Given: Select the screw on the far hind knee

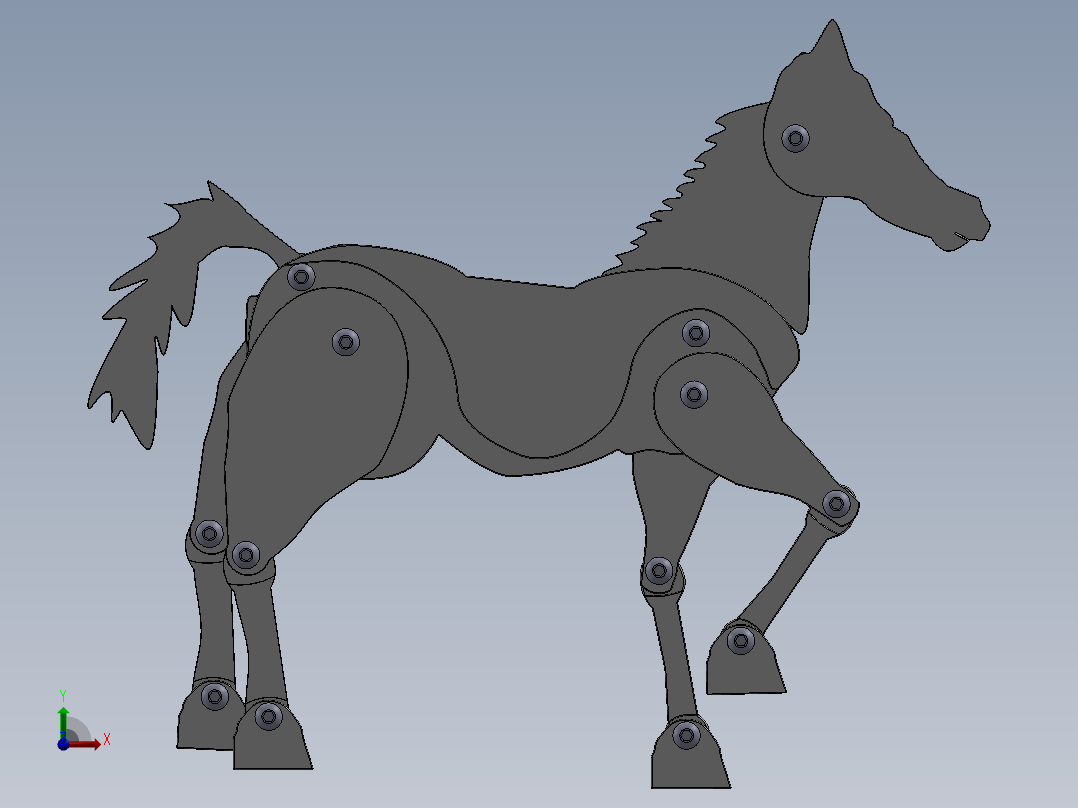Looking at the screenshot, I should coord(209,534).
